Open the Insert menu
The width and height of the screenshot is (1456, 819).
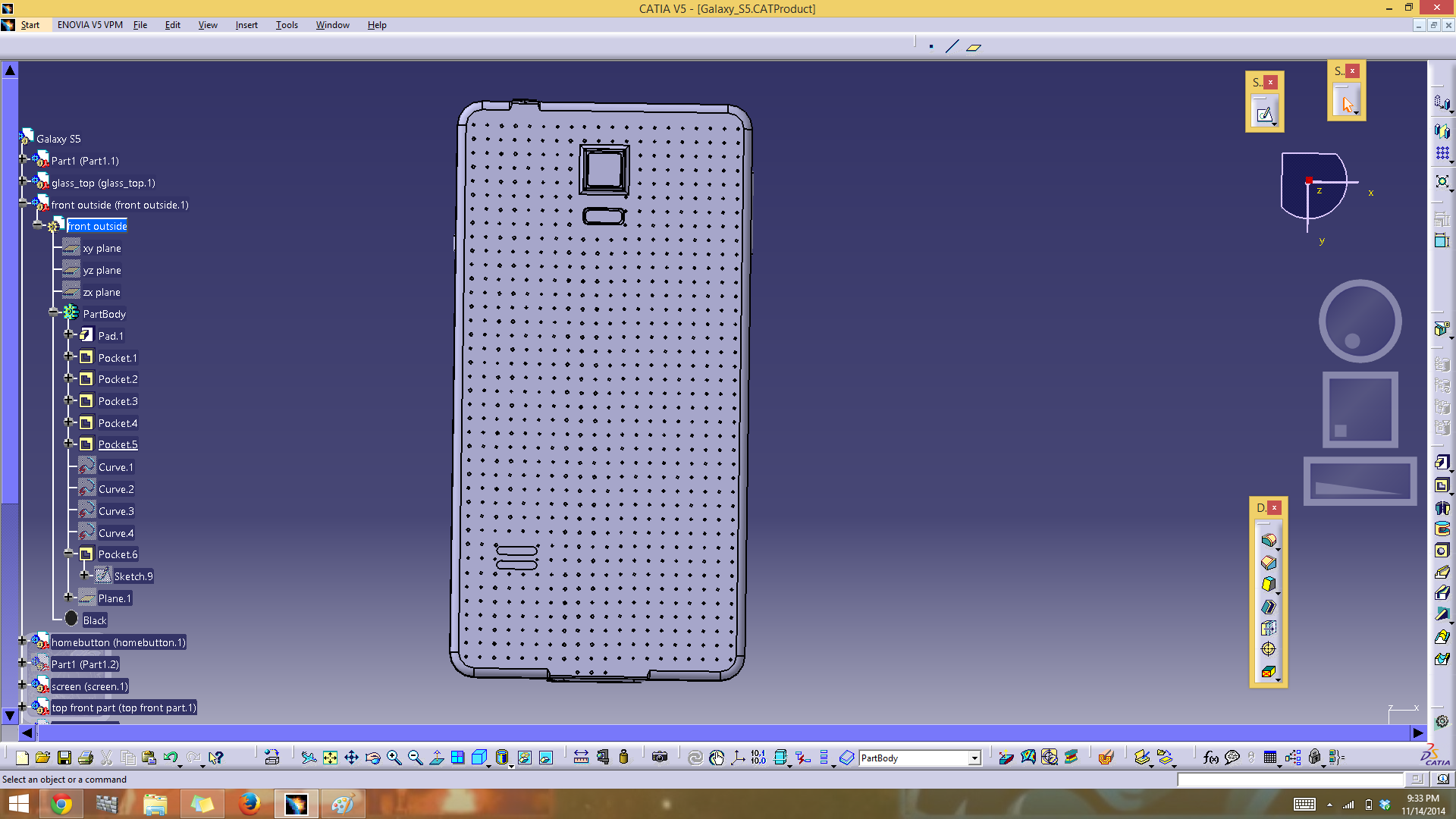coord(246,25)
